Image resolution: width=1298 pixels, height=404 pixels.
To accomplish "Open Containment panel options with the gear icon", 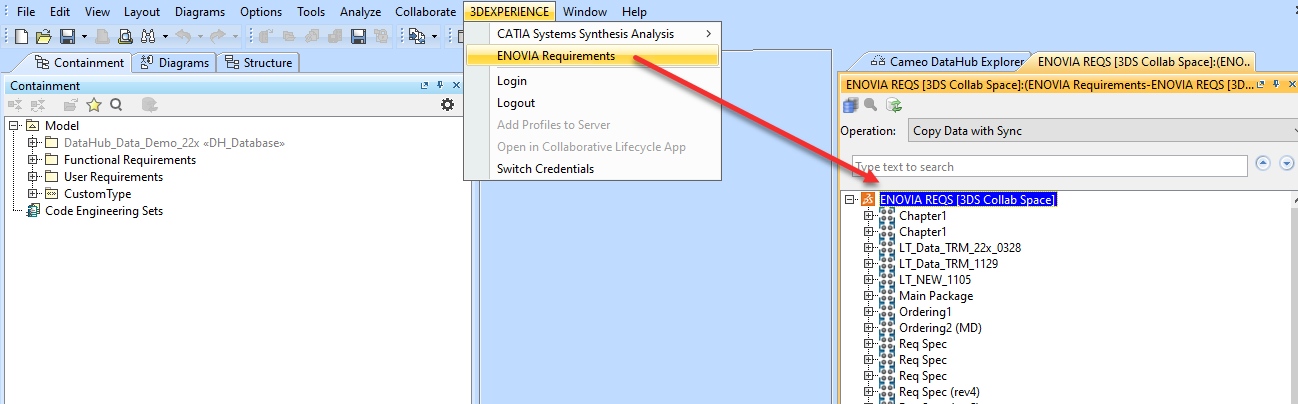I will (x=447, y=104).
